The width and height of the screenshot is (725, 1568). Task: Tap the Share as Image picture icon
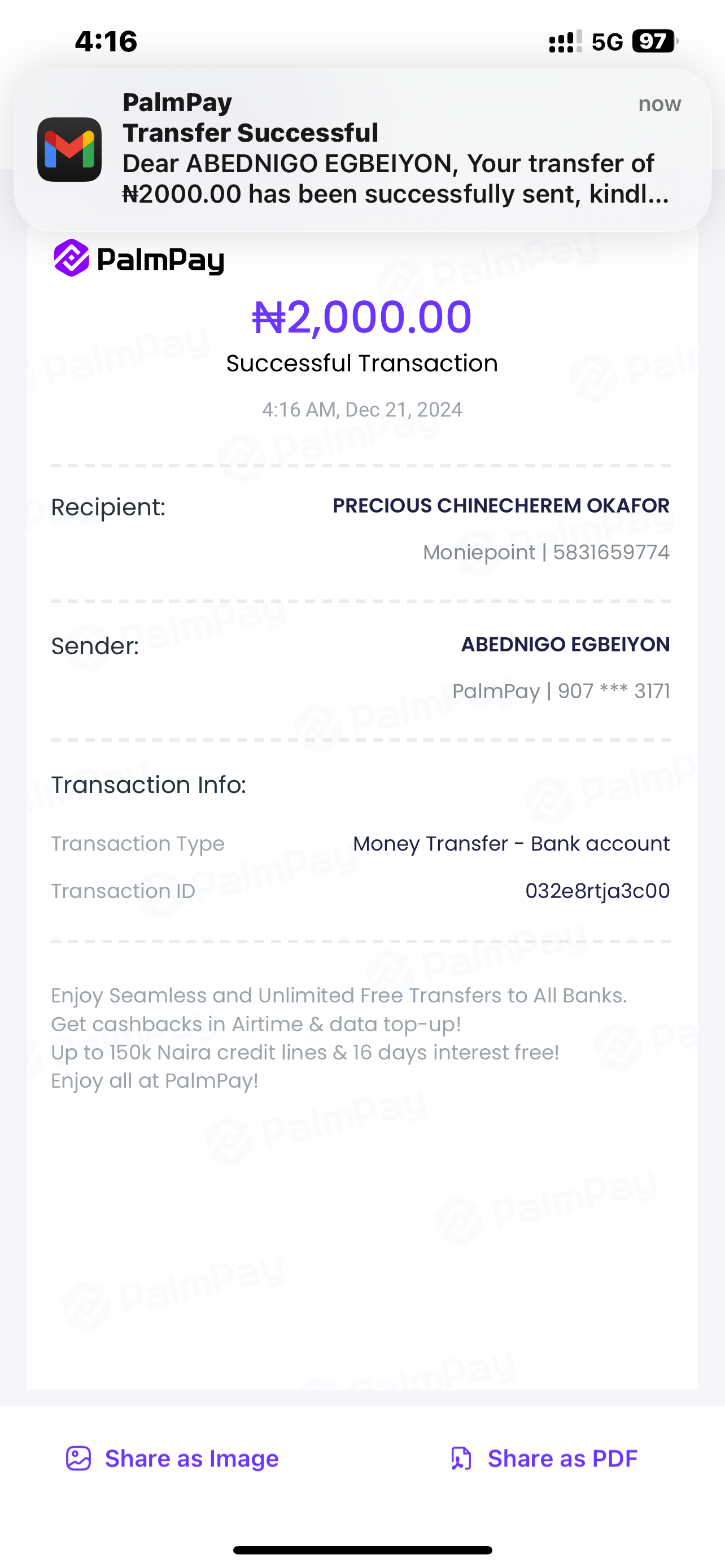(x=78, y=1458)
